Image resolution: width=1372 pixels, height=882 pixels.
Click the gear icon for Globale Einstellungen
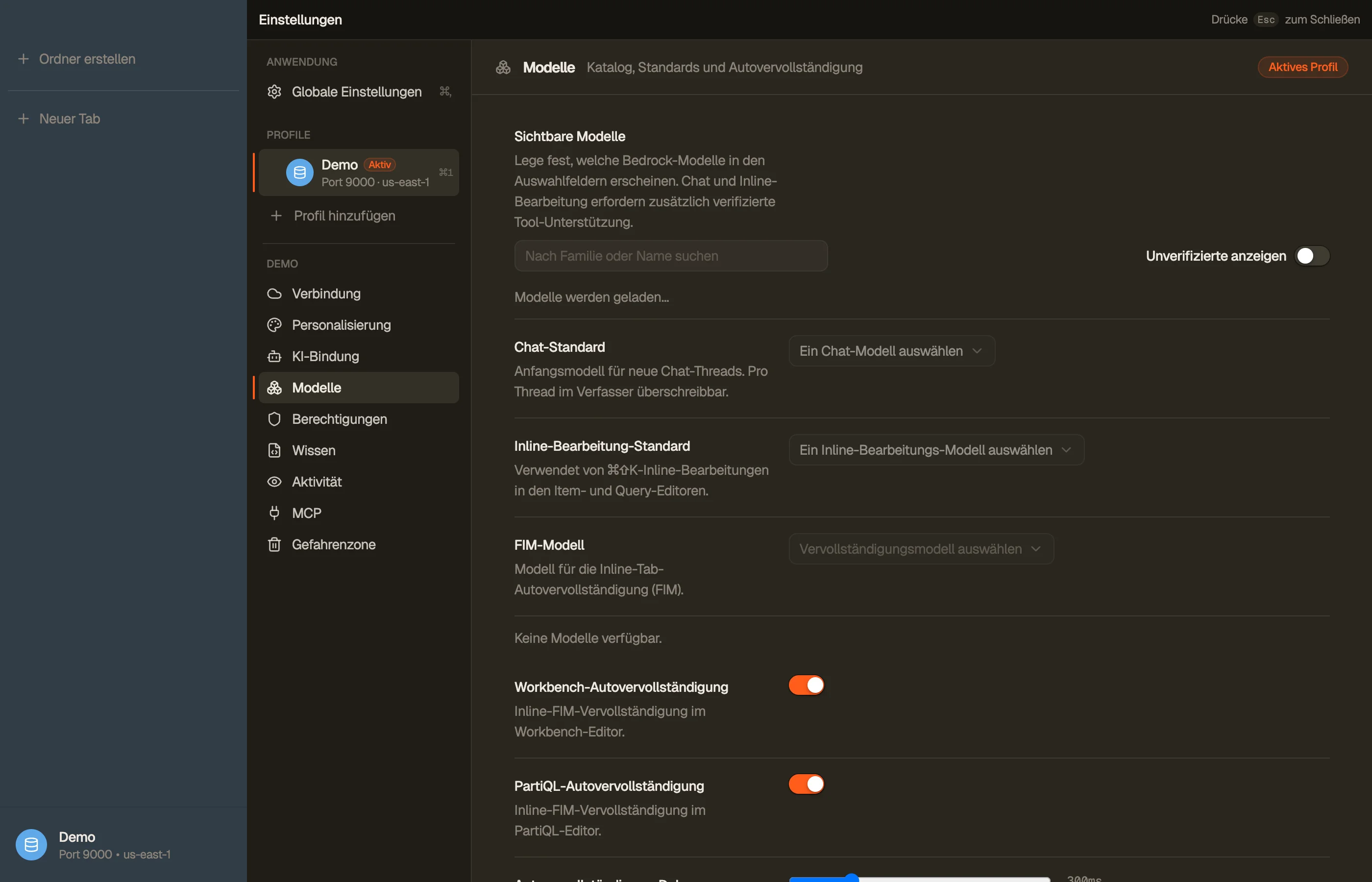point(274,92)
